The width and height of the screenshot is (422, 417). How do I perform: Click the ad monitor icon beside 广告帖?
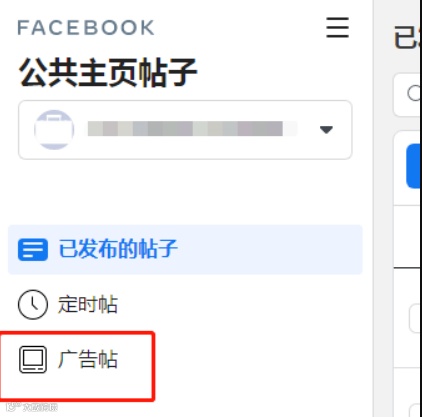(x=33, y=360)
